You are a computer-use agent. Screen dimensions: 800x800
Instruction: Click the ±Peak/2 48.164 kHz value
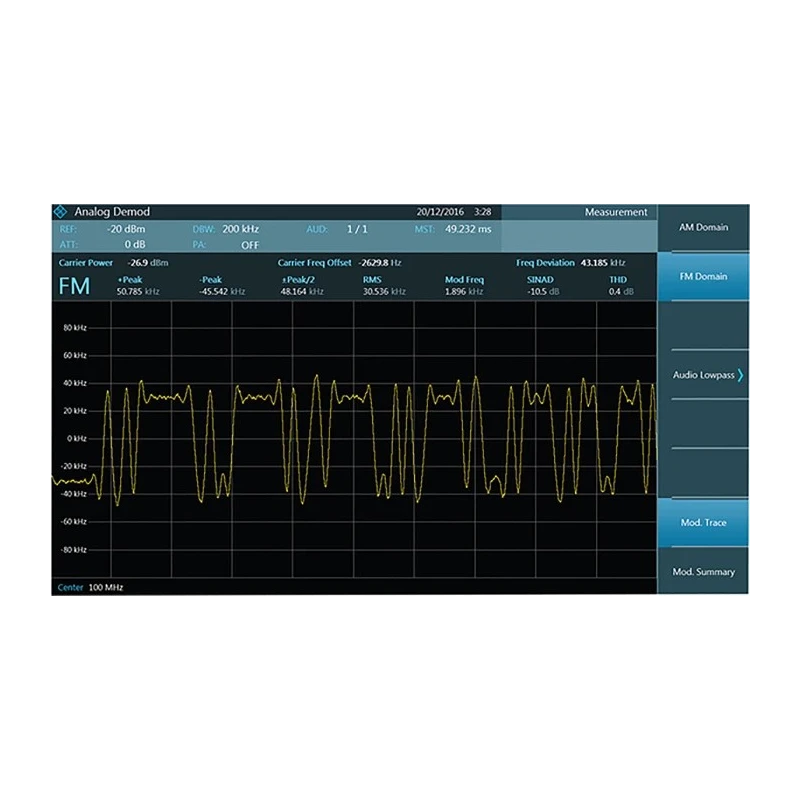(302, 291)
